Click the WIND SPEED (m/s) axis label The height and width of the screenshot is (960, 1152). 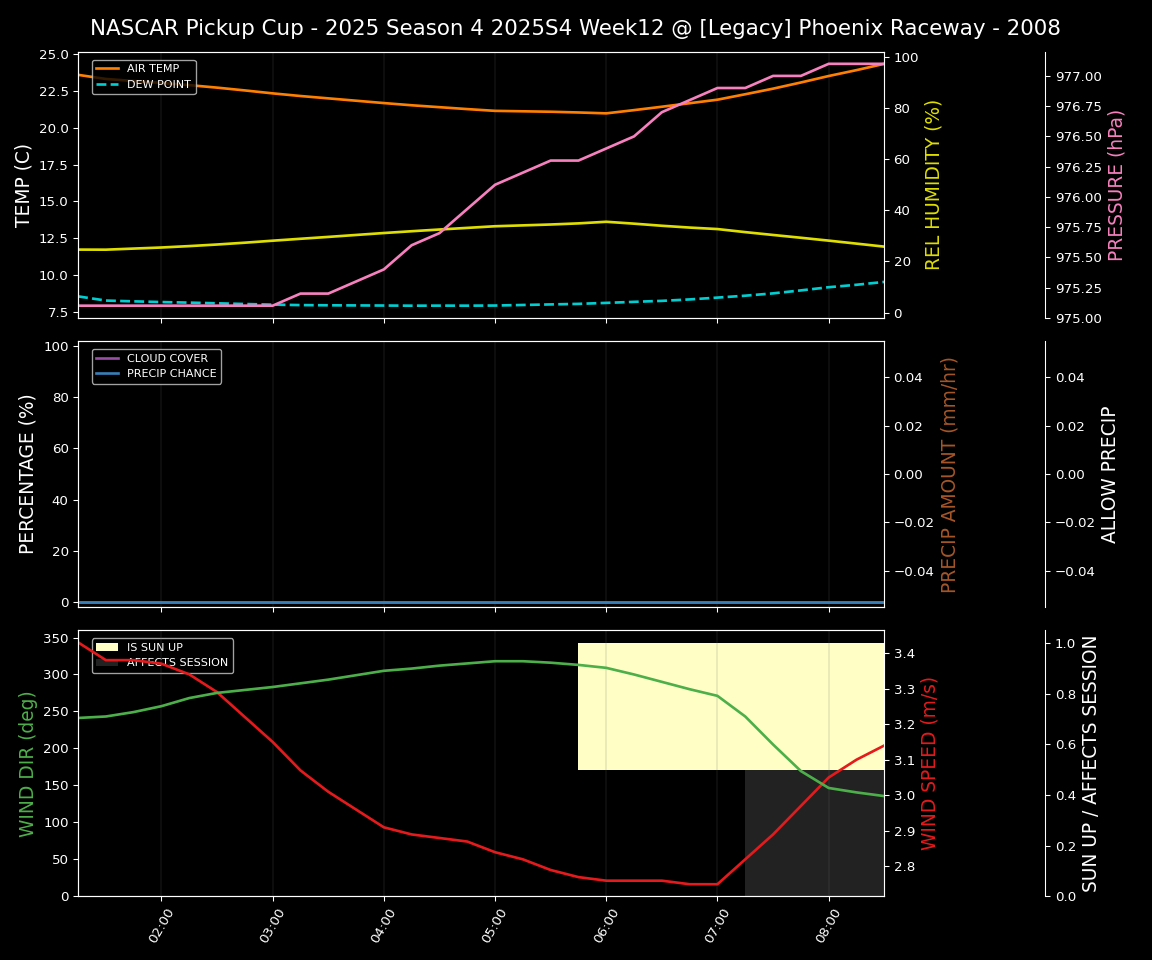(930, 763)
